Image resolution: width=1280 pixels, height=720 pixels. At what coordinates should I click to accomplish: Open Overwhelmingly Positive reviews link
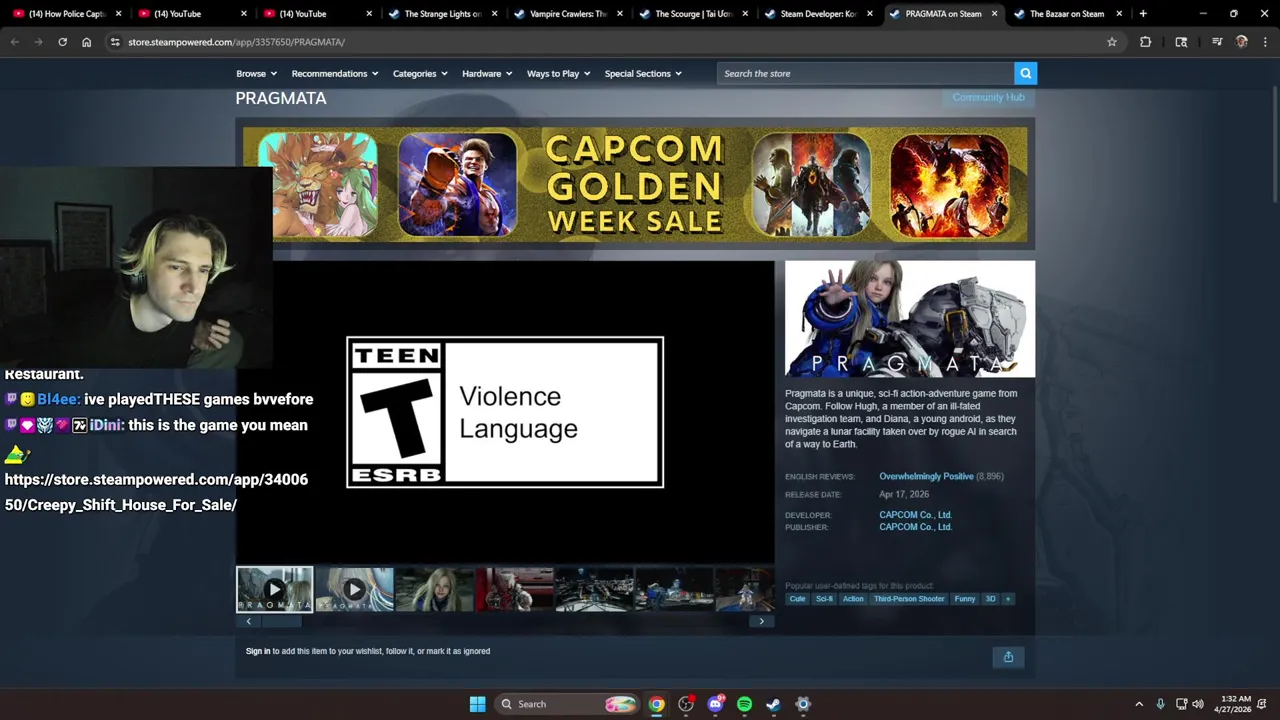click(x=926, y=476)
